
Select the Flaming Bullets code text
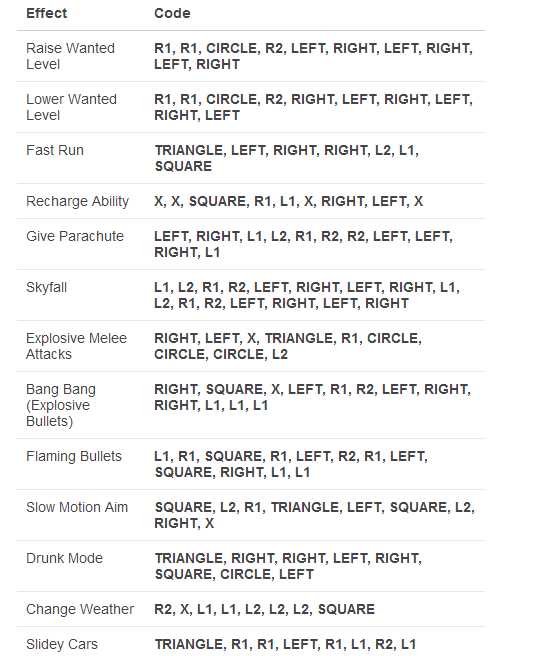coord(291,464)
